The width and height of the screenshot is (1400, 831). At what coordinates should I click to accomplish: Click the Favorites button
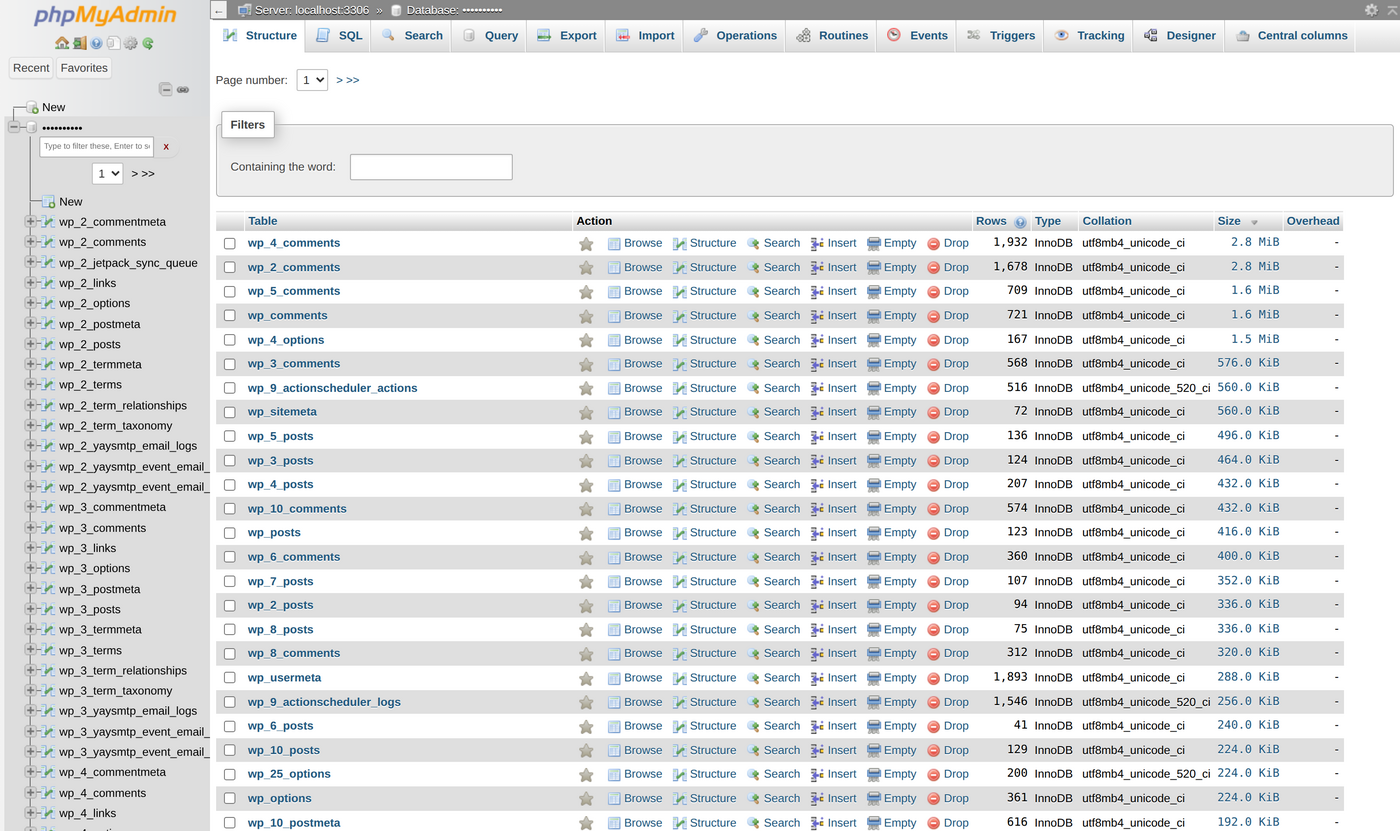(x=84, y=68)
